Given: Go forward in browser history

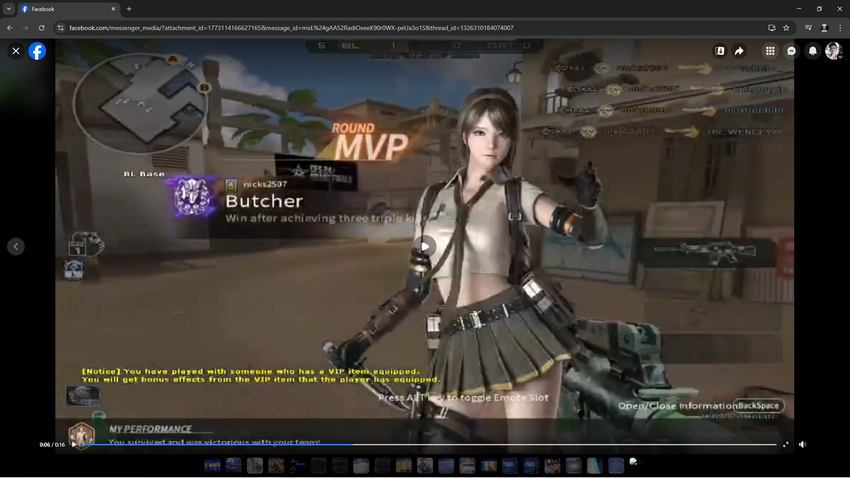Looking at the screenshot, I should (25, 28).
